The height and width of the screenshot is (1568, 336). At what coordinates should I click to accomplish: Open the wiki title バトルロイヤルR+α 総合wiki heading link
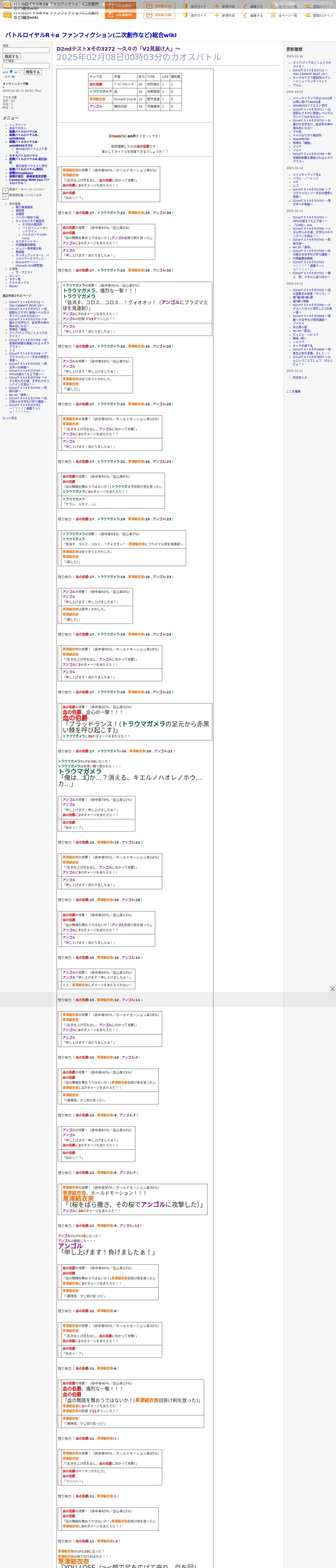click(x=91, y=35)
